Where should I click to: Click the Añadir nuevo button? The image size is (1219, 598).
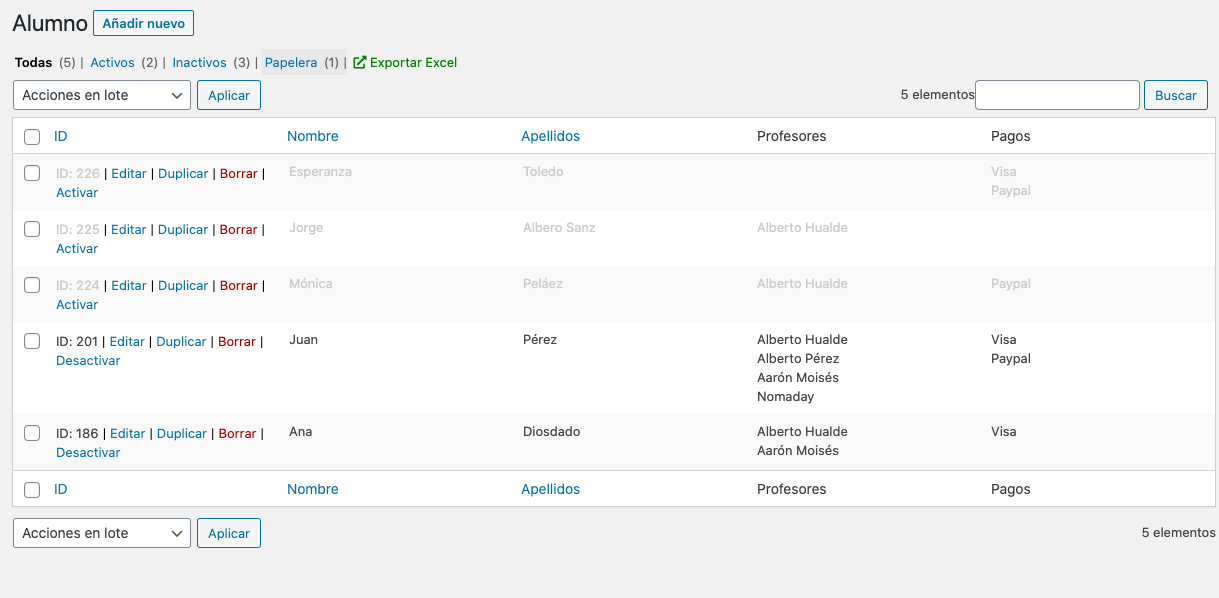[x=143, y=23]
